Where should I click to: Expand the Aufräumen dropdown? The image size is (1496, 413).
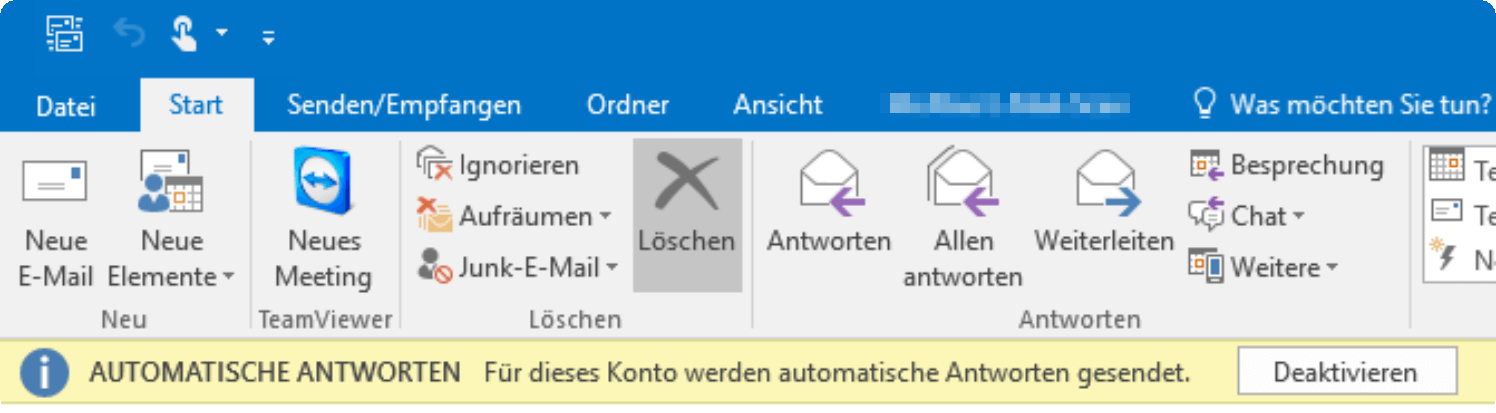[515, 216]
